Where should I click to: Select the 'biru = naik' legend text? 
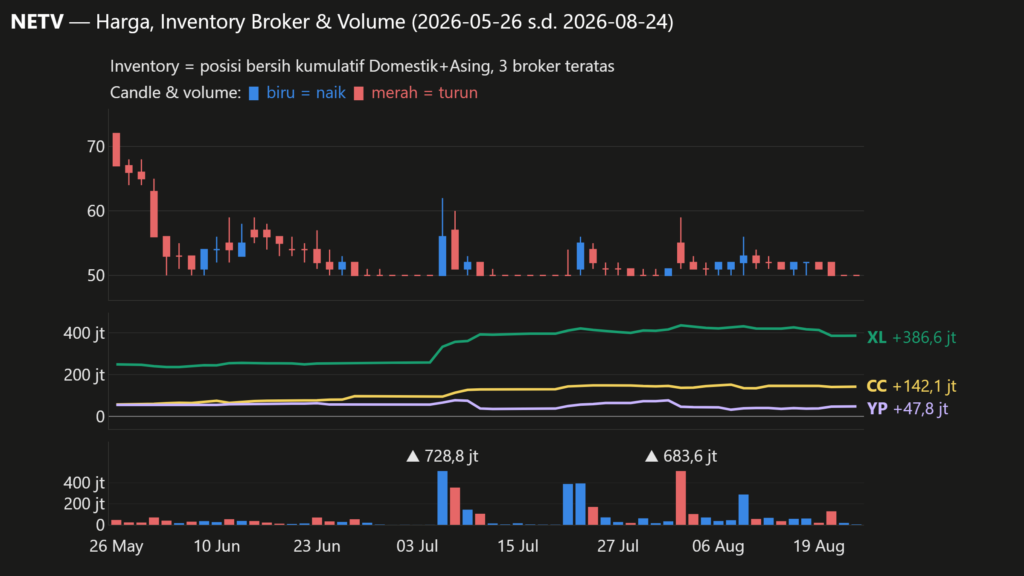coord(306,93)
